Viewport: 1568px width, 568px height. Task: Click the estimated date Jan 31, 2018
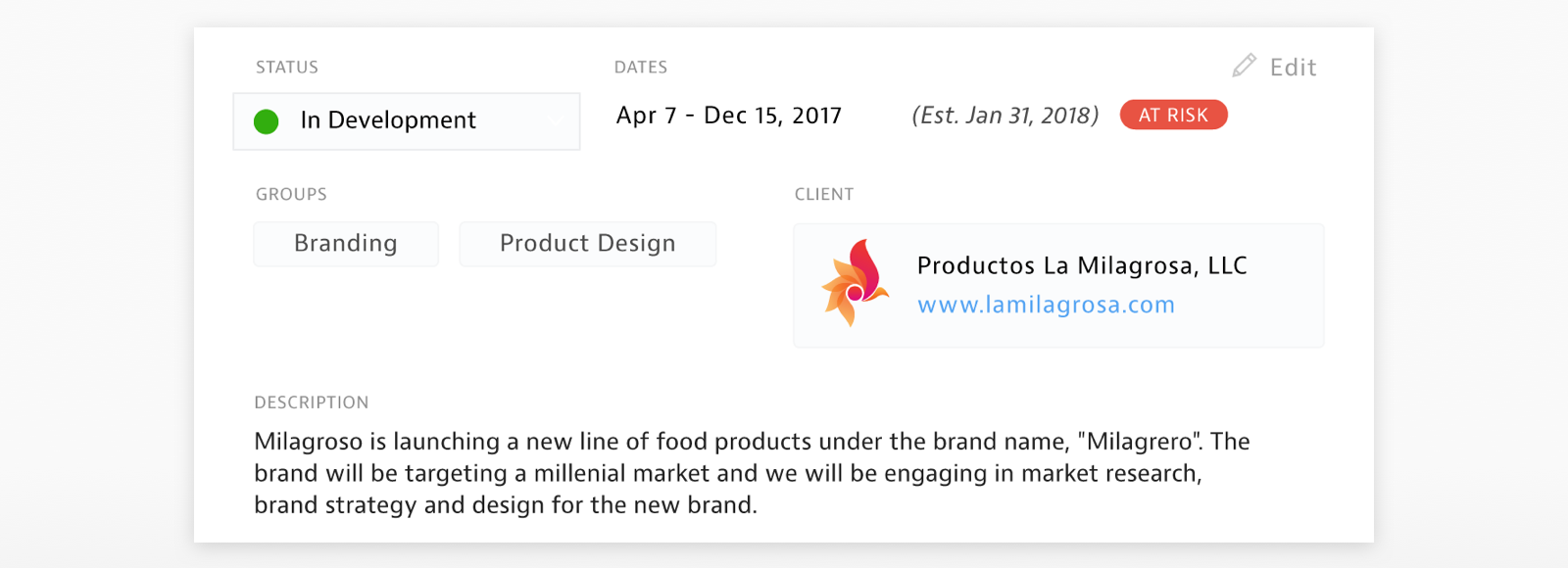(x=1005, y=116)
